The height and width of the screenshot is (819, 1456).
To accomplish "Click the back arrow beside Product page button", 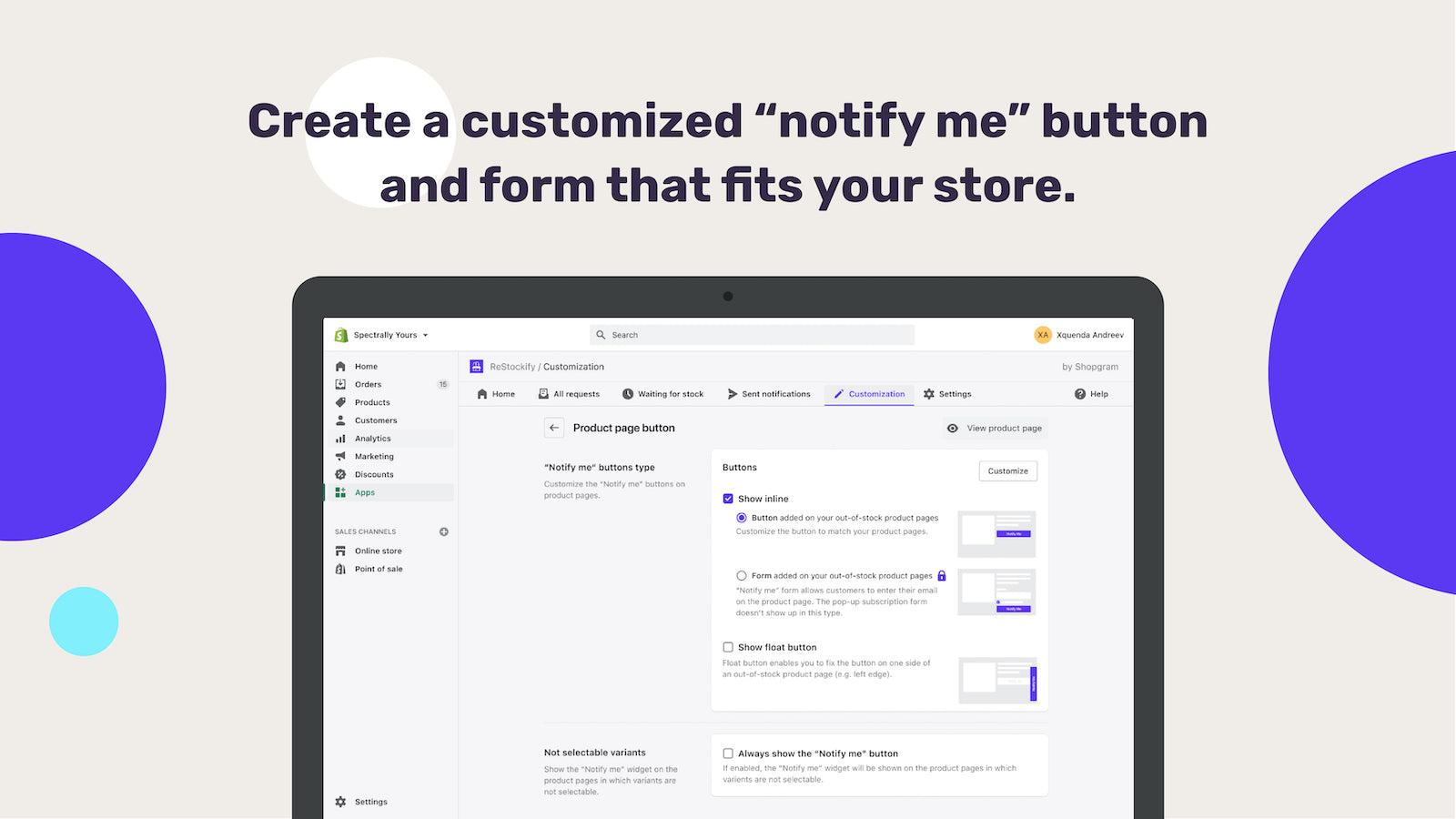I will point(554,428).
